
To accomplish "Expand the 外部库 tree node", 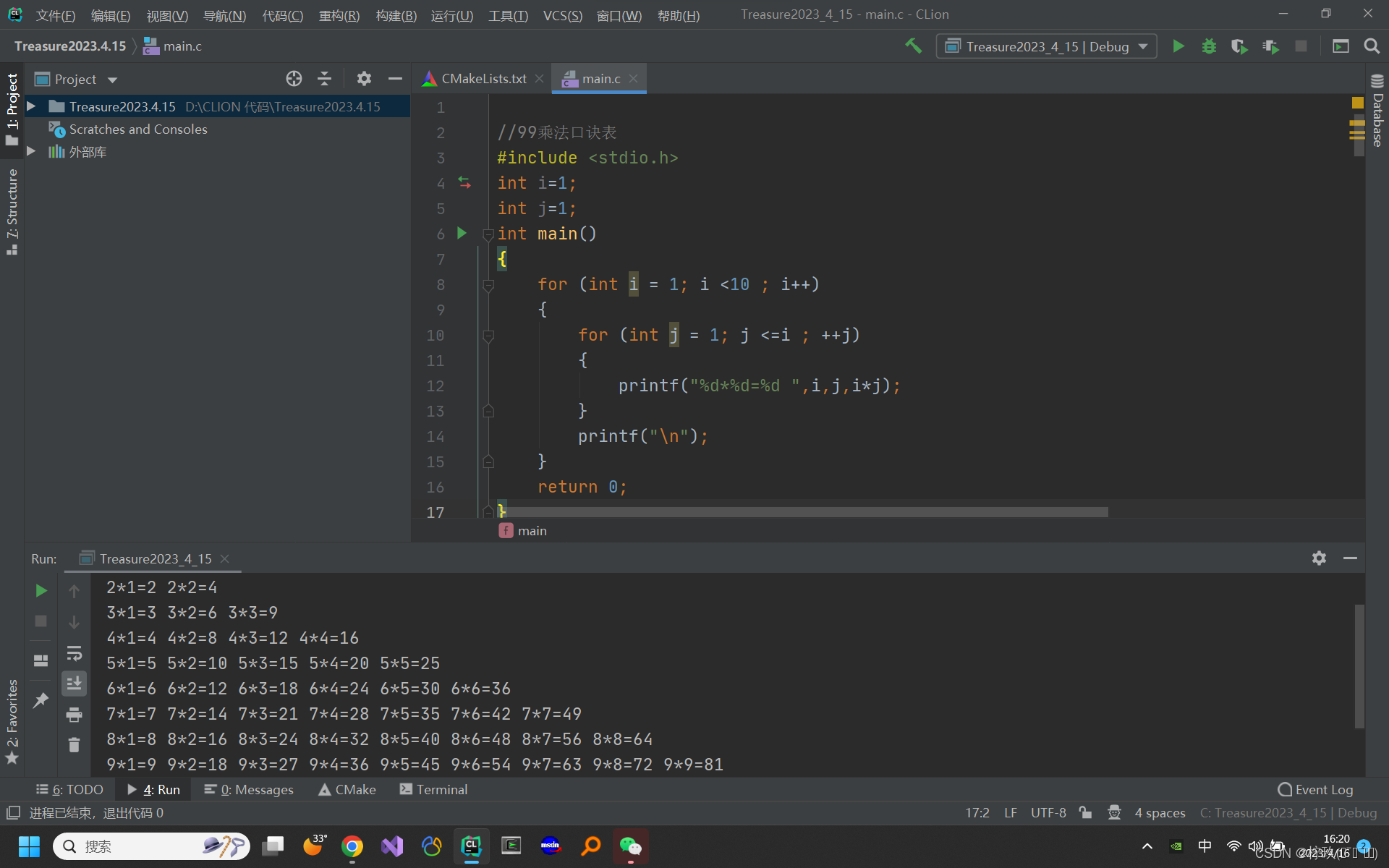I will (31, 151).
